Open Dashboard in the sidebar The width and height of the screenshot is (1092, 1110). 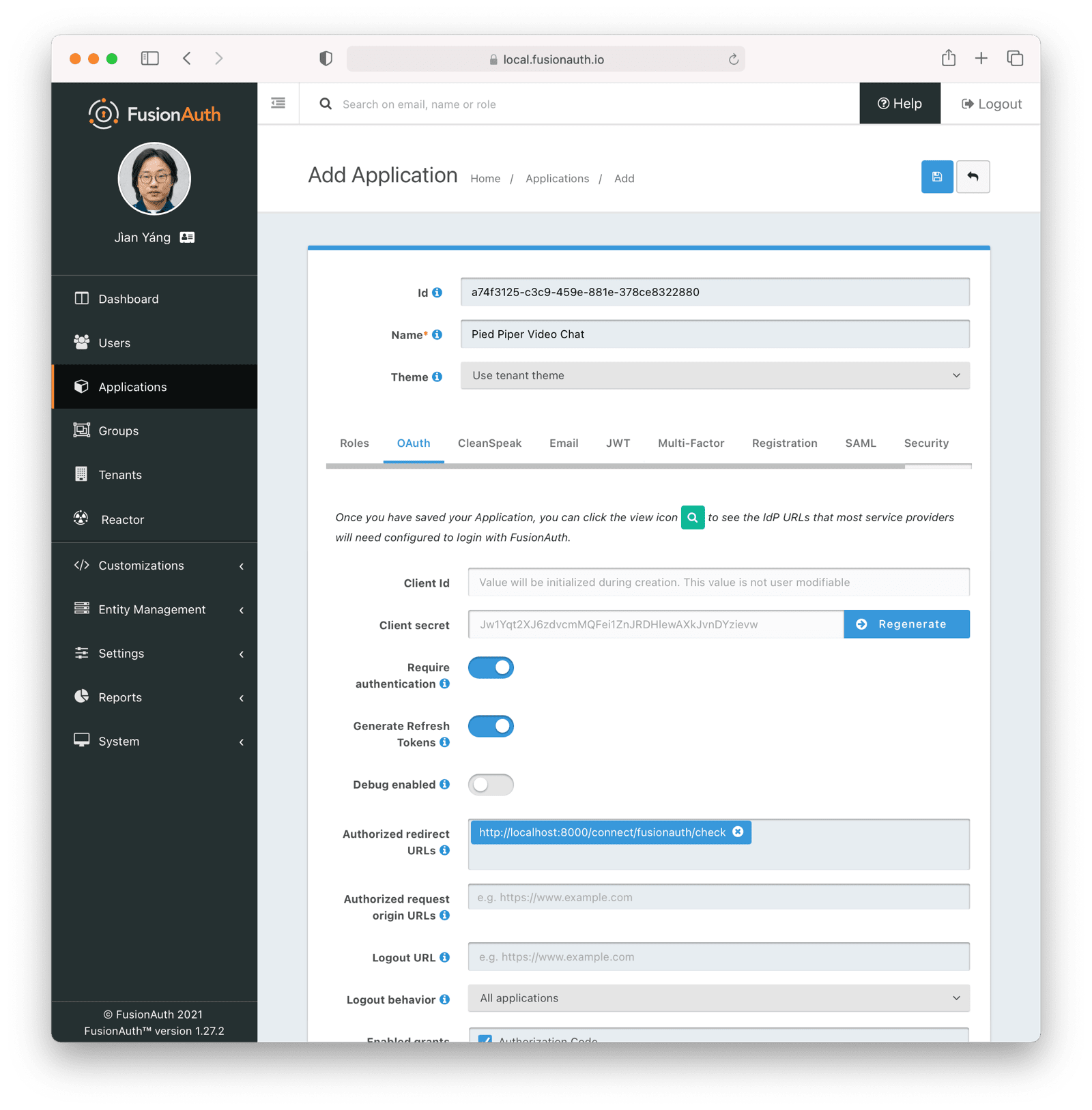pyautogui.click(x=154, y=299)
